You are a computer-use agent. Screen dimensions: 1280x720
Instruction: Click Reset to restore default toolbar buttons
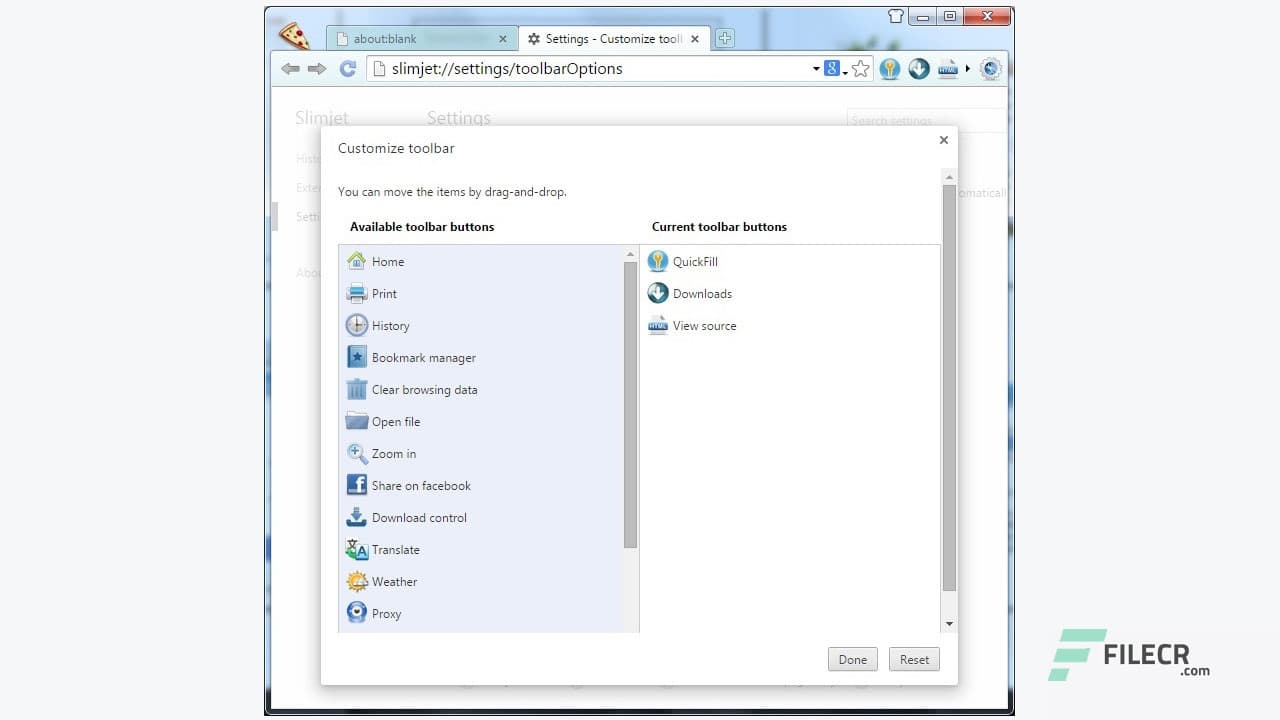point(913,659)
